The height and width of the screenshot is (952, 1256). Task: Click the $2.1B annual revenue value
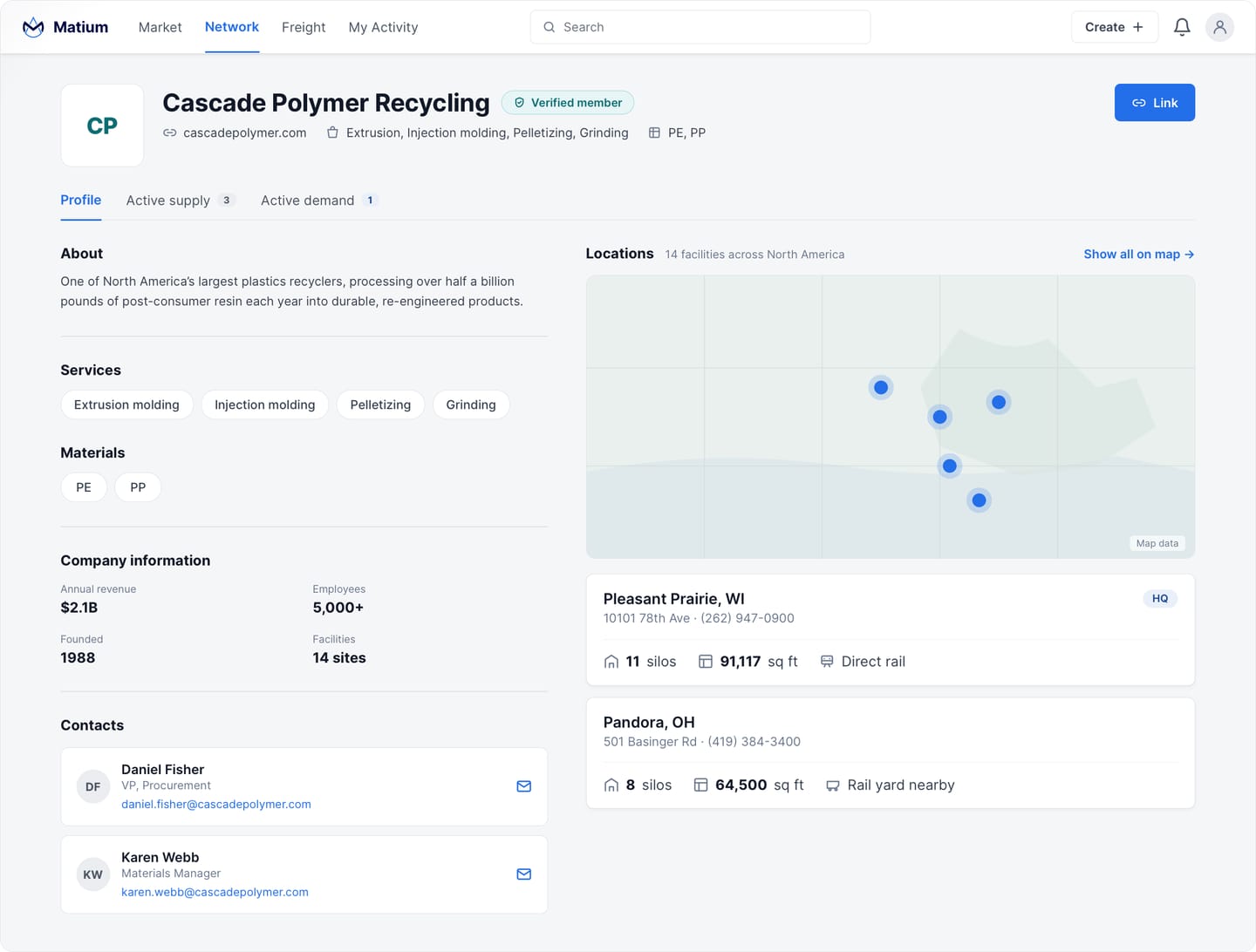(79, 608)
